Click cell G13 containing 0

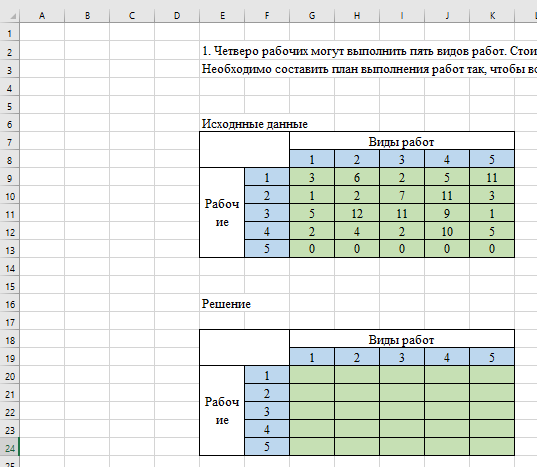pos(312,249)
